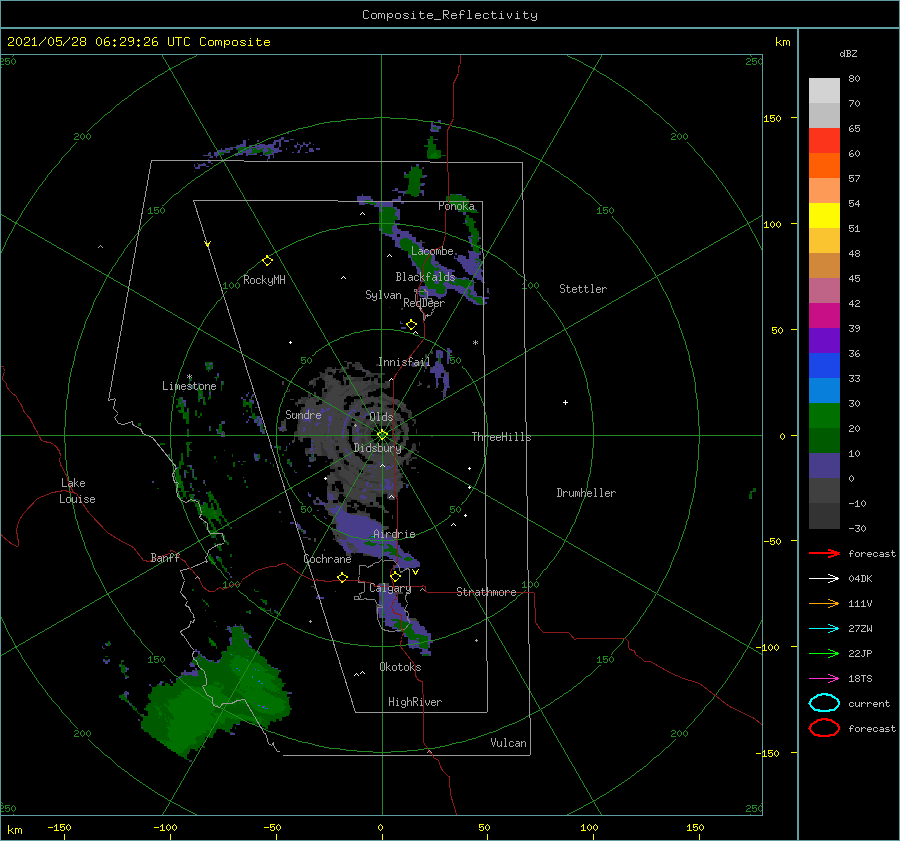The width and height of the screenshot is (900, 841).
Task: Click the Sylvan label
Action: (x=383, y=295)
